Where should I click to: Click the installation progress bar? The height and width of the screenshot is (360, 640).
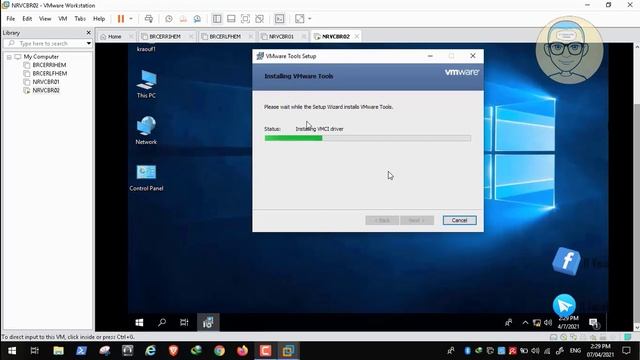coord(368,138)
